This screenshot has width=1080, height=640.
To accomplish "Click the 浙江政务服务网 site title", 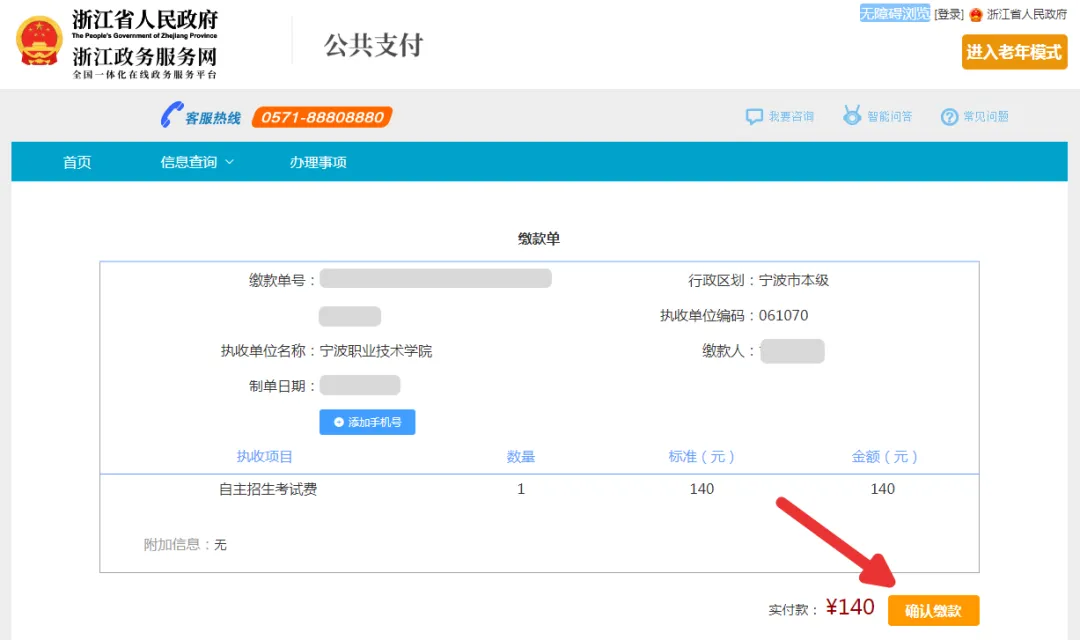I will point(144,56).
